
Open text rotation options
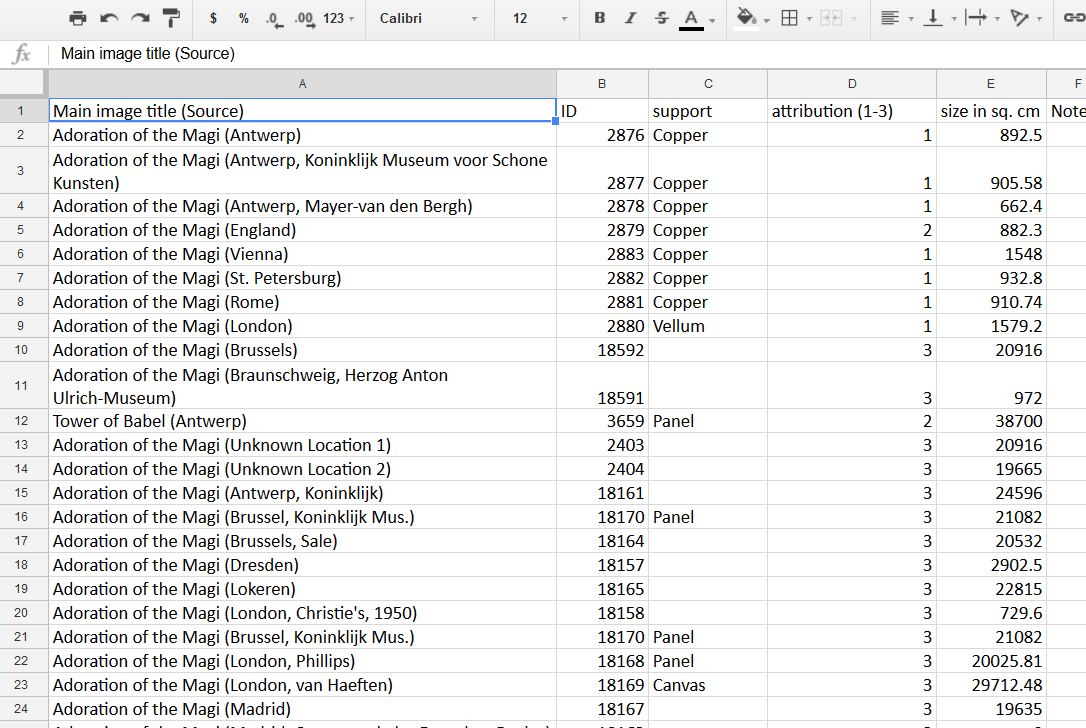coord(1019,18)
